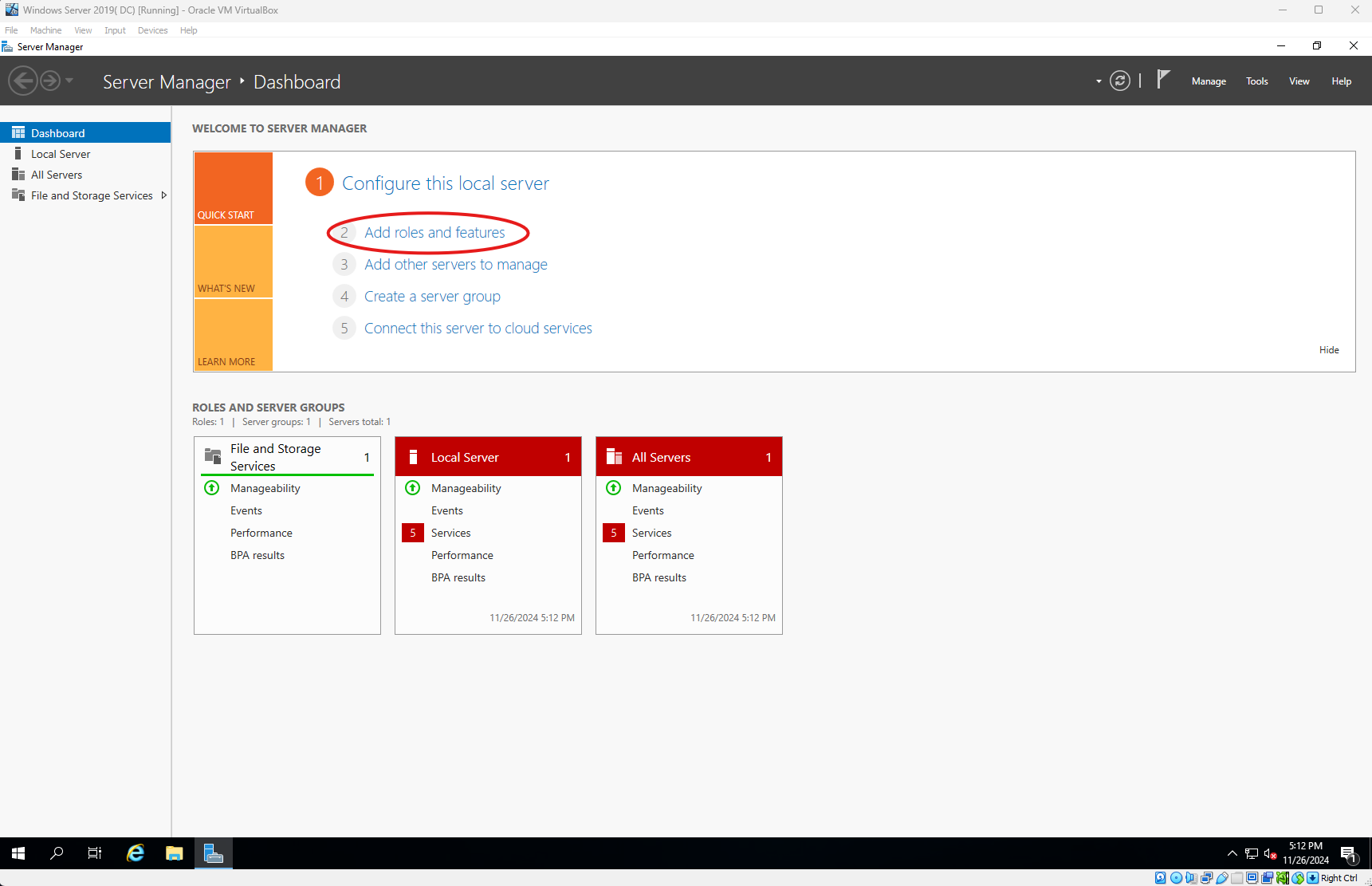The height and width of the screenshot is (886, 1372).
Task: Open the Server Manager View menu
Action: 1299,81
